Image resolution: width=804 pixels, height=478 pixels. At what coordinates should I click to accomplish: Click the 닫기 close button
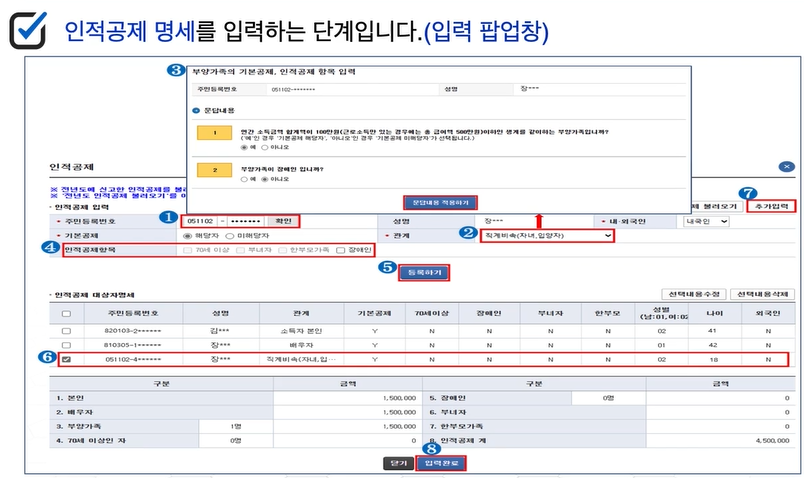[398, 463]
